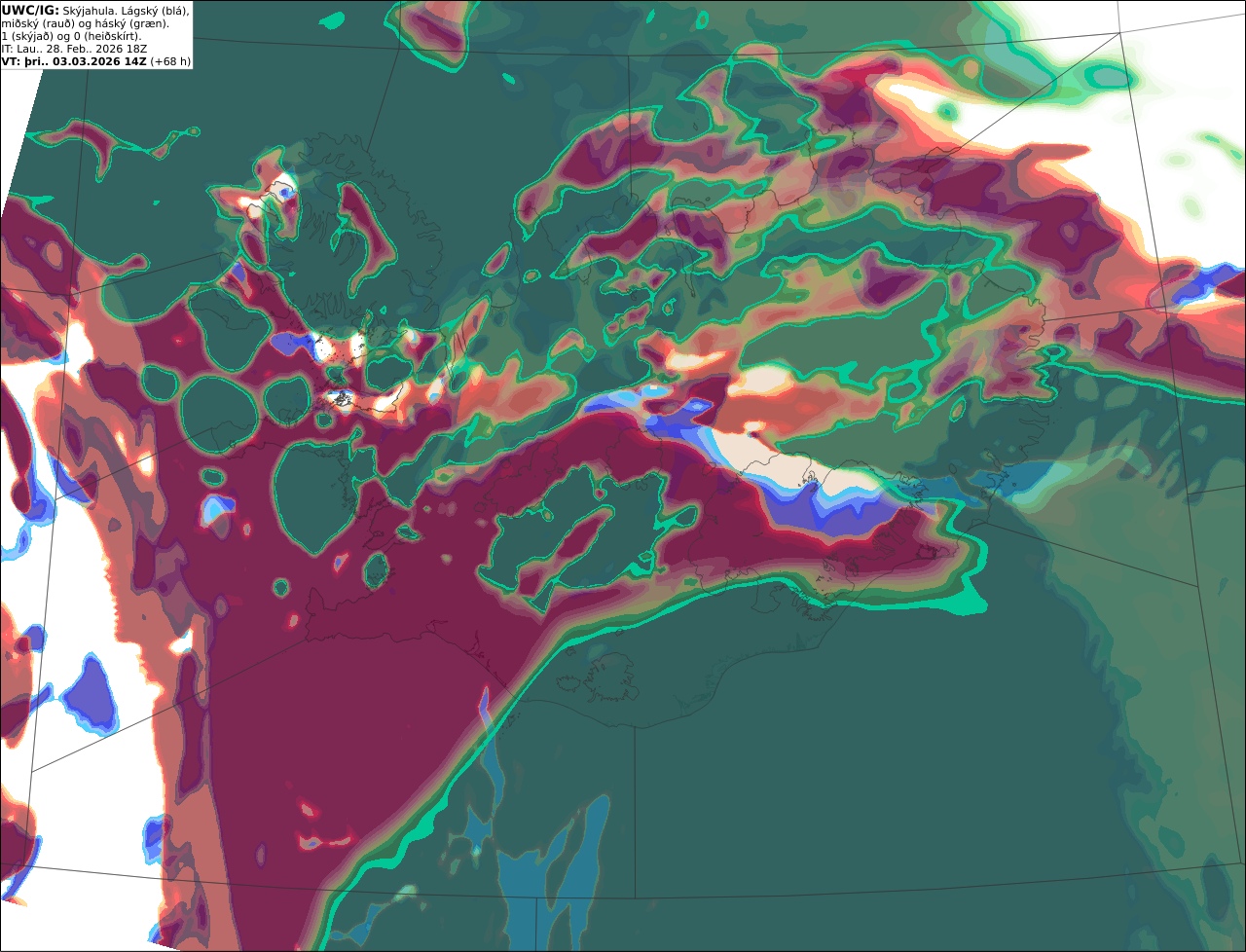The height and width of the screenshot is (952, 1246).
Task: Click the bold 'UWC/IG:' label
Action: tap(30, 11)
